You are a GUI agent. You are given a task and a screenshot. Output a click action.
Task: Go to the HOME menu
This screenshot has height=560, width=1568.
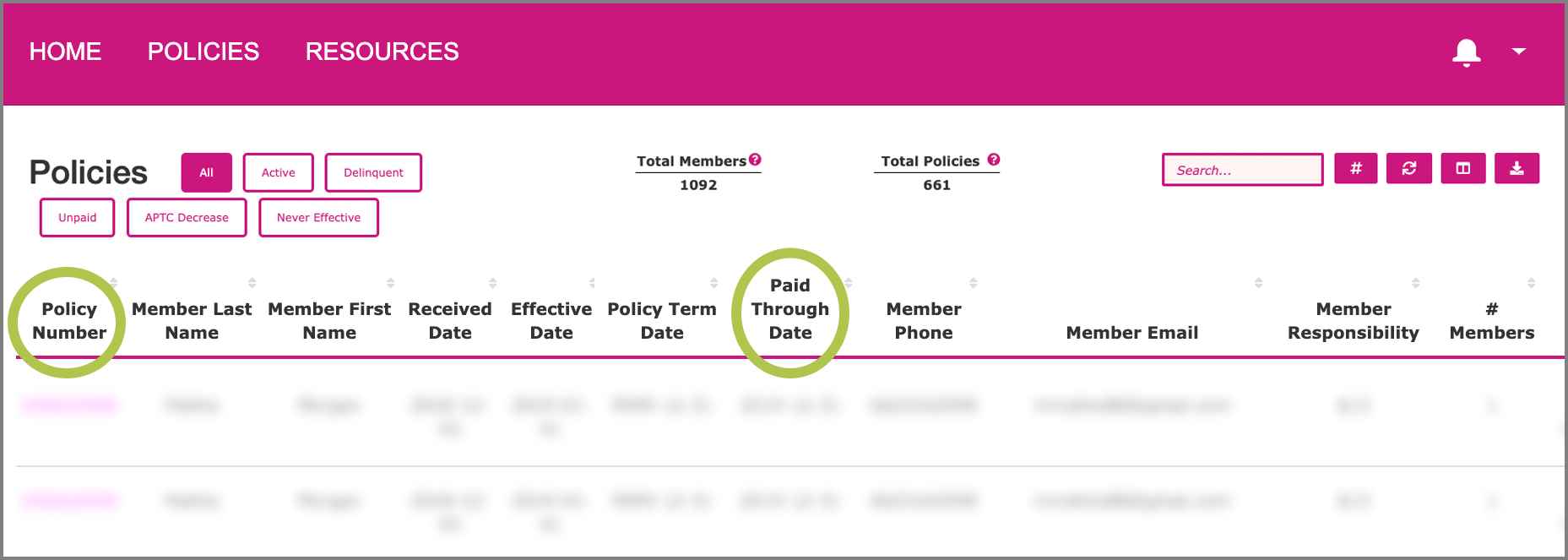coord(65,52)
